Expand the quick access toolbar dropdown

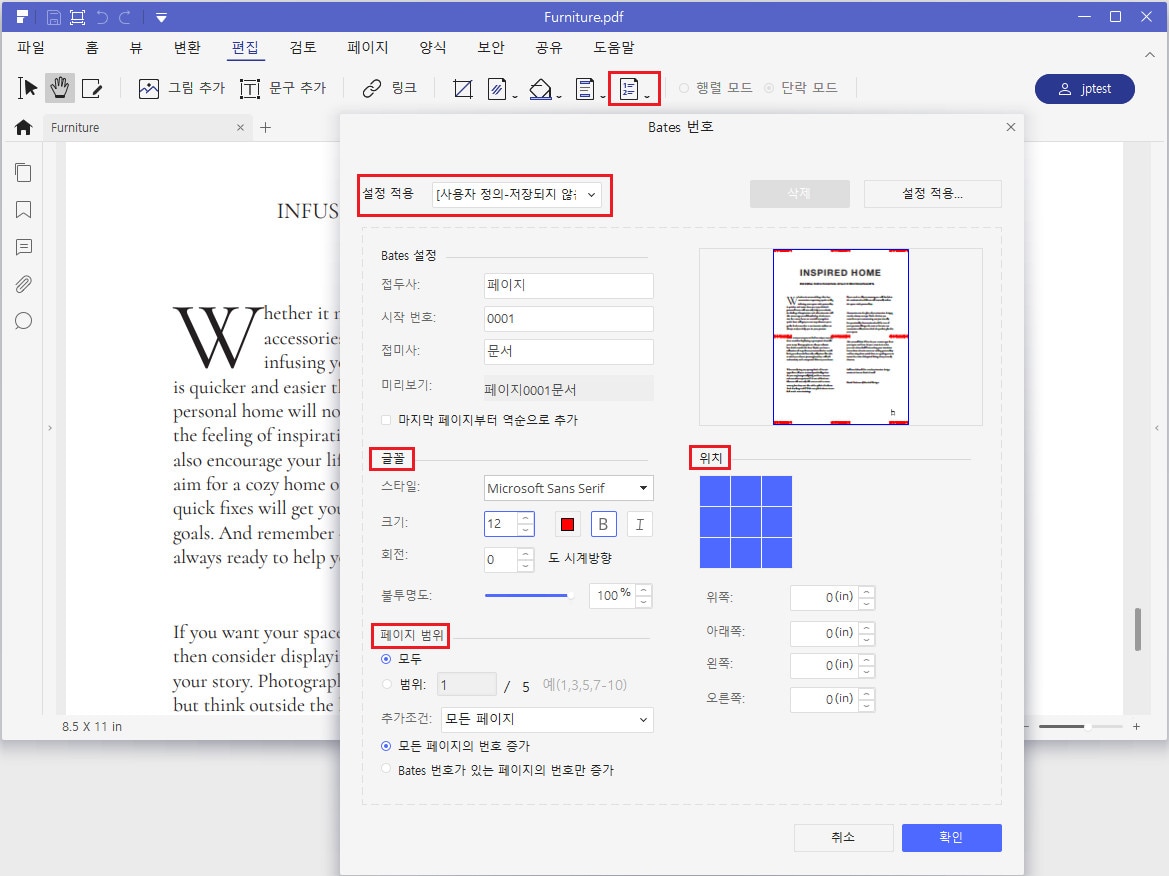[161, 17]
